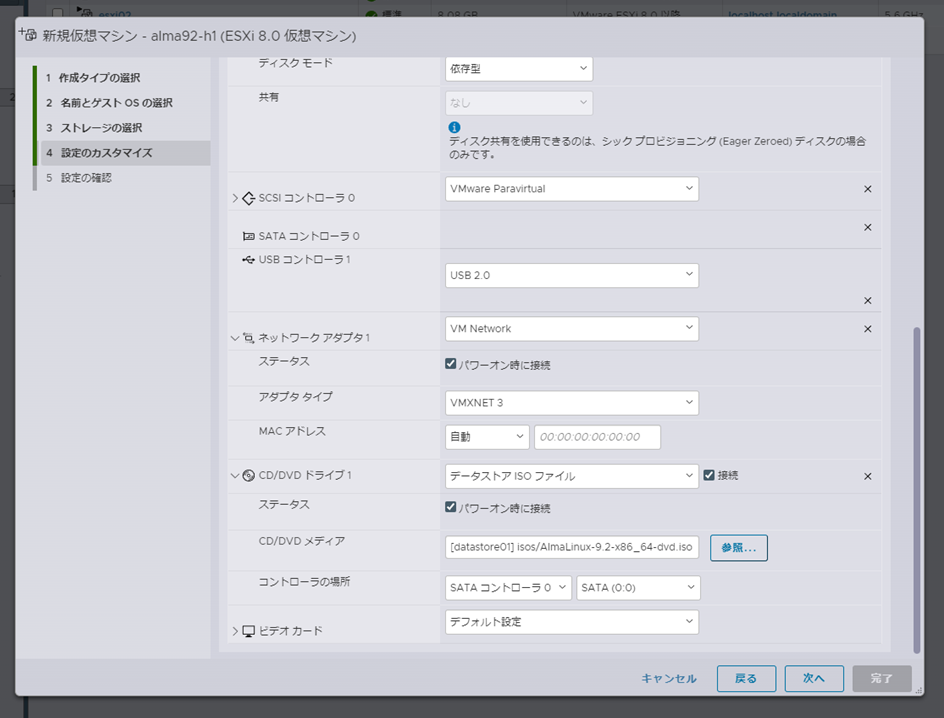Toggle network adapter パワーオン時に接続 checkbox
The width and height of the screenshot is (944, 718).
(x=450, y=364)
